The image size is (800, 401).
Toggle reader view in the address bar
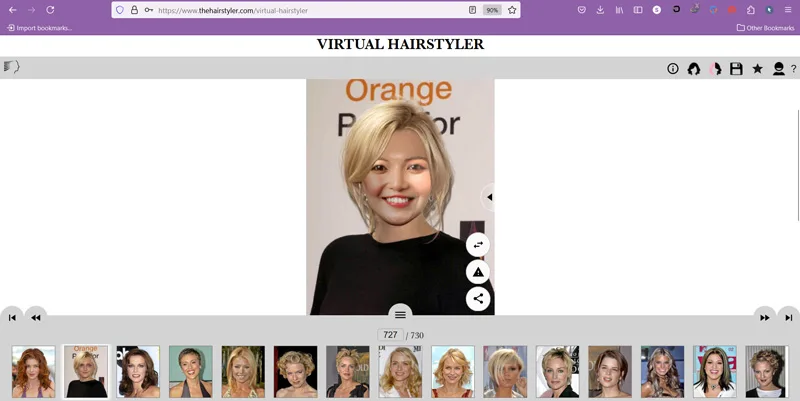point(472,10)
